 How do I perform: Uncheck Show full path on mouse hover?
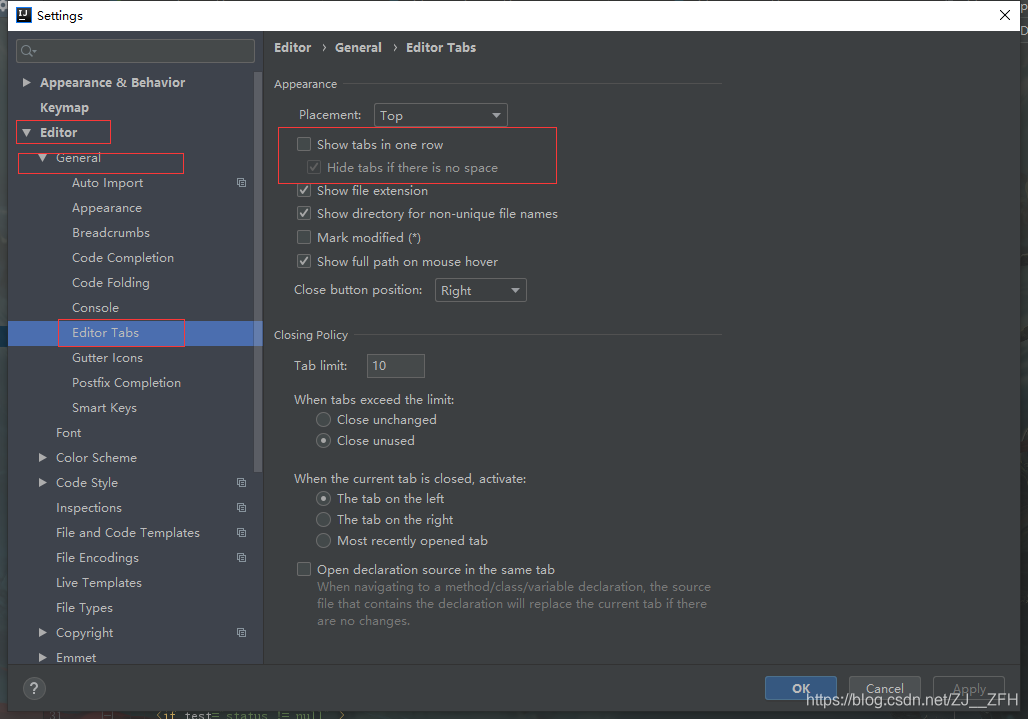pyautogui.click(x=304, y=261)
